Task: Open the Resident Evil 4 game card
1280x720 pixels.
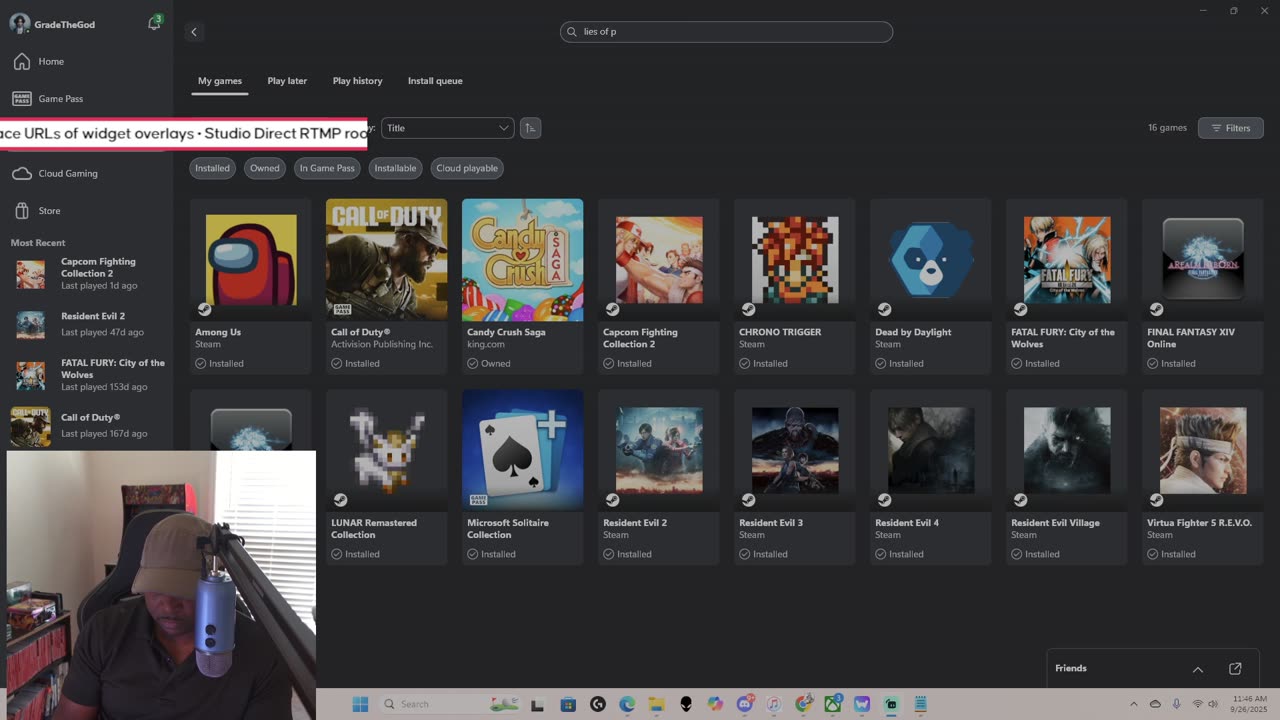Action: [931, 477]
